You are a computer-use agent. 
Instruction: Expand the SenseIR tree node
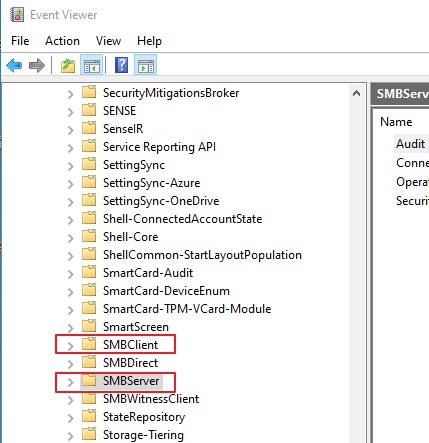tap(70, 130)
